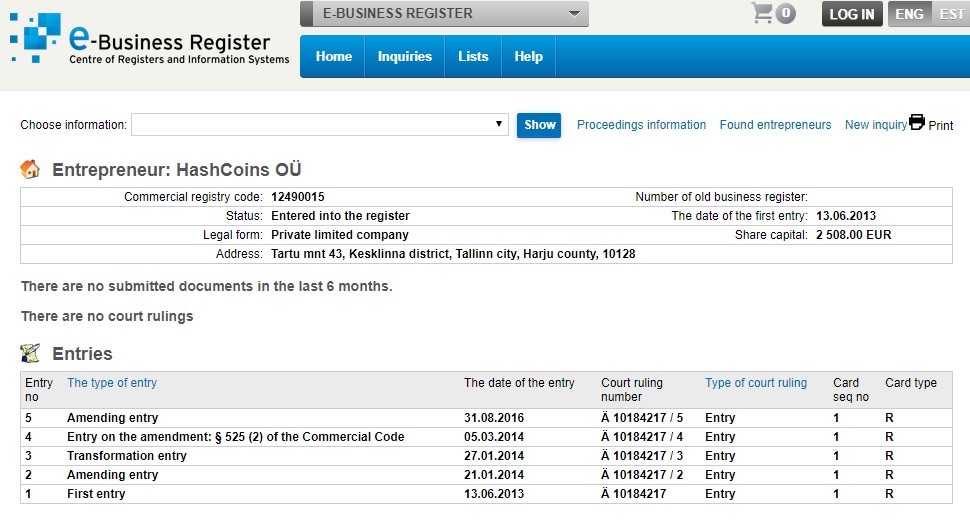Click the Print link
The height and width of the screenshot is (521, 970).
click(940, 126)
